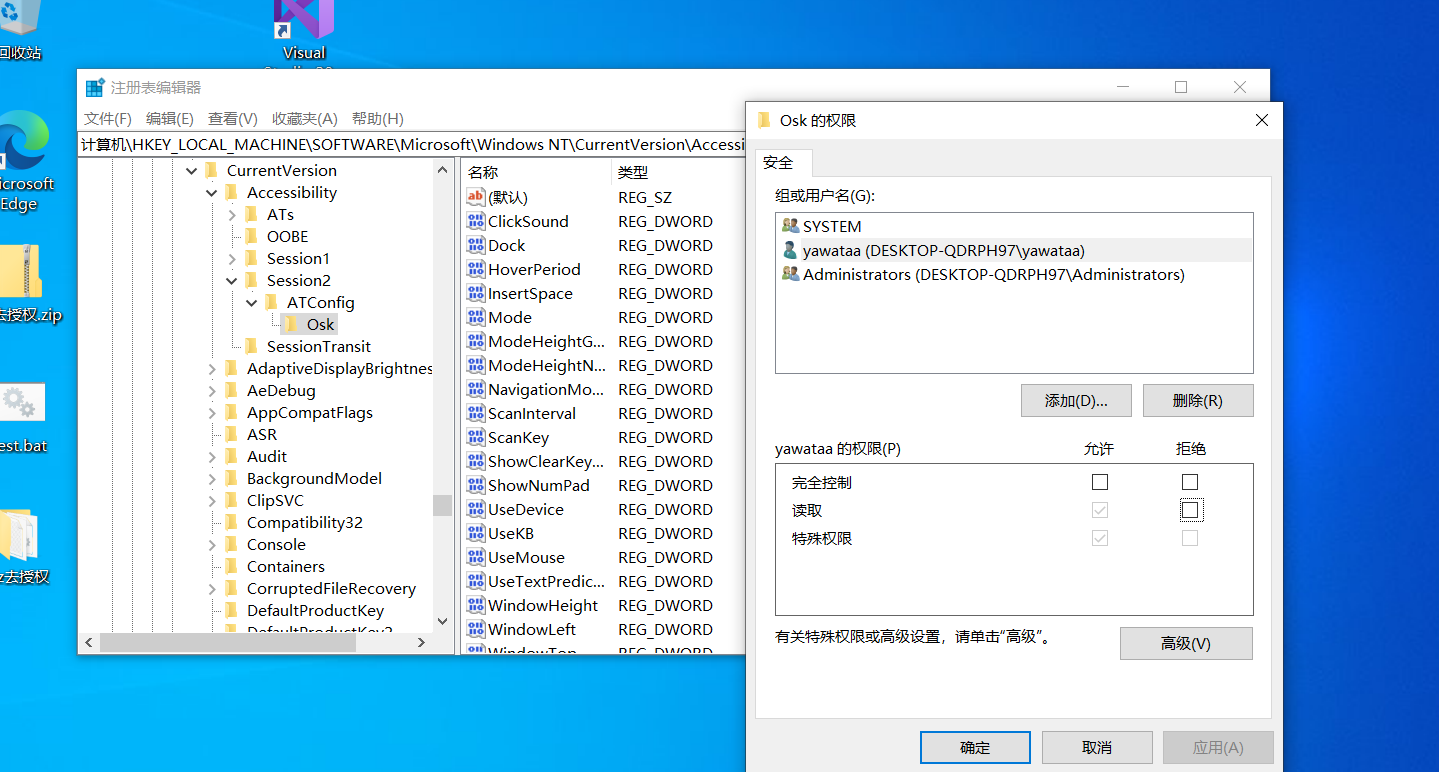Toggle Allow checkbox for 读取 permission
The image size is (1439, 772).
coord(1100,510)
